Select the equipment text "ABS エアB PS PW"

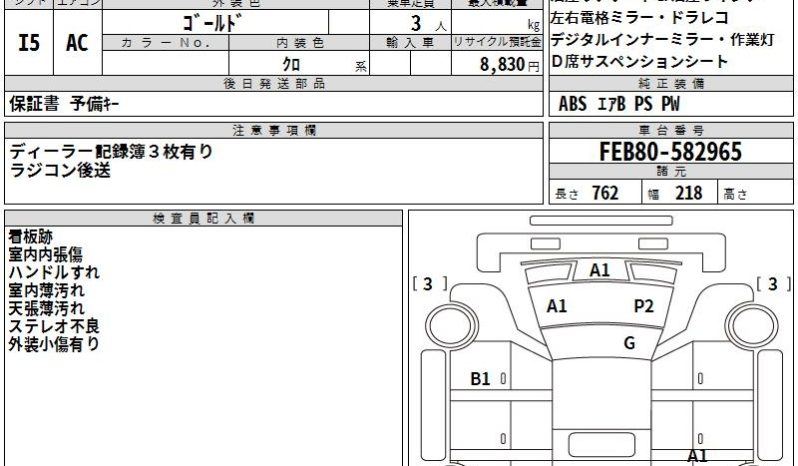[619, 104]
